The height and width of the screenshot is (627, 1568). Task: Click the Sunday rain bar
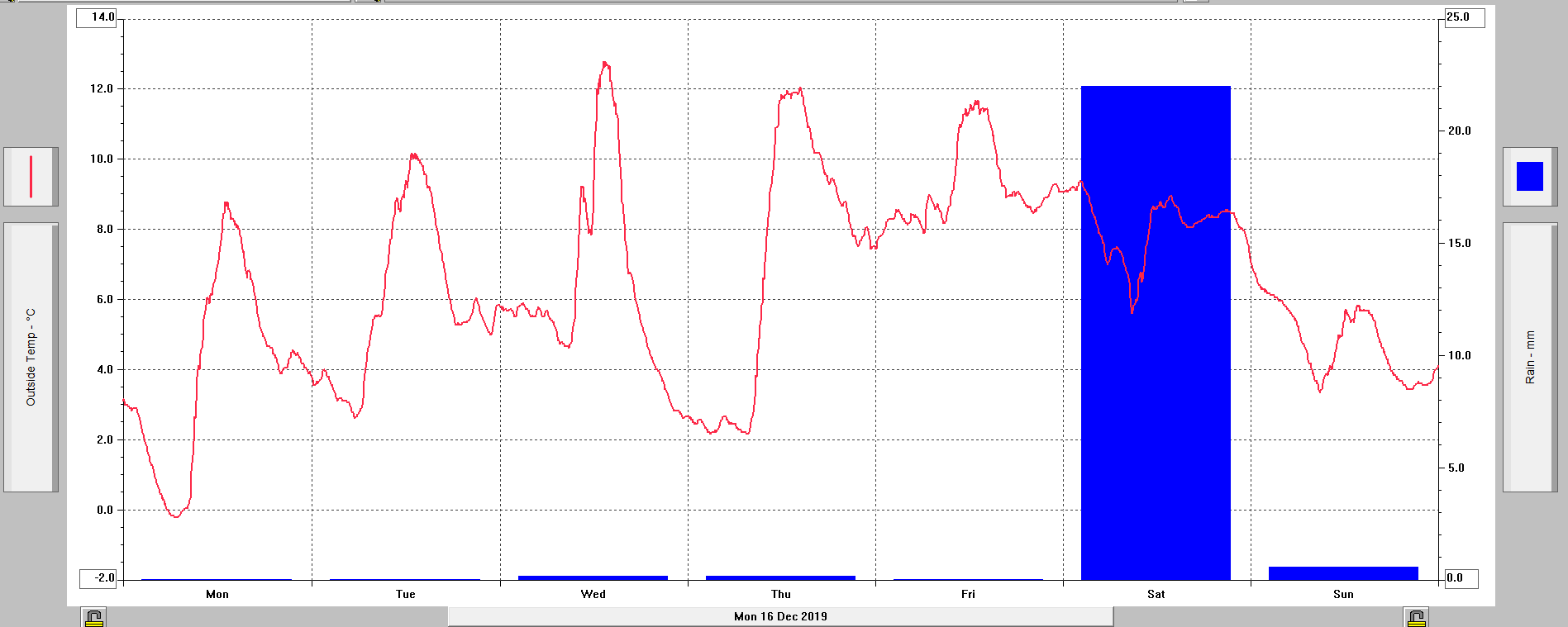1343,573
